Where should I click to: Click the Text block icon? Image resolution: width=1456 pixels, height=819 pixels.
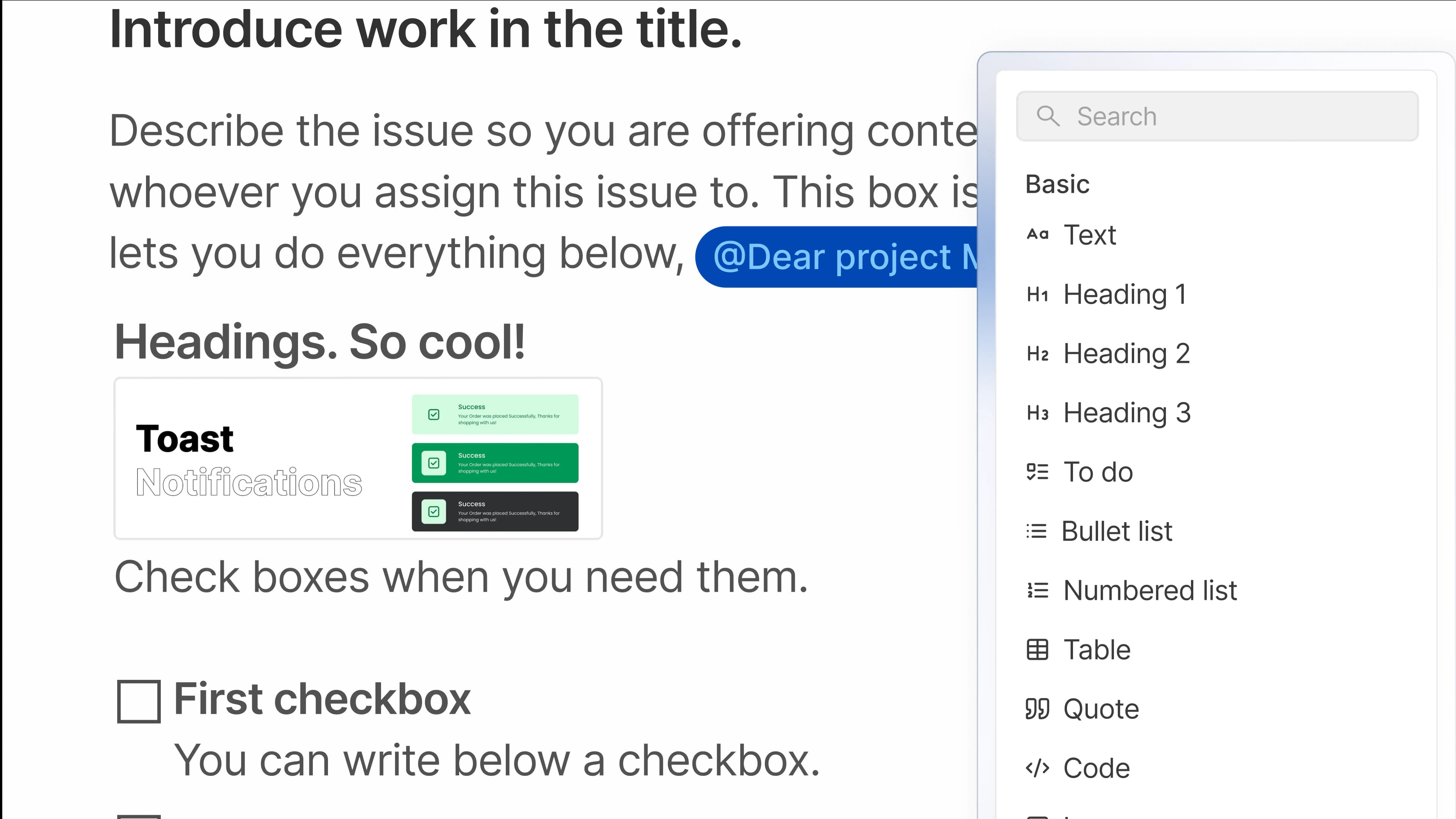pos(1037,235)
